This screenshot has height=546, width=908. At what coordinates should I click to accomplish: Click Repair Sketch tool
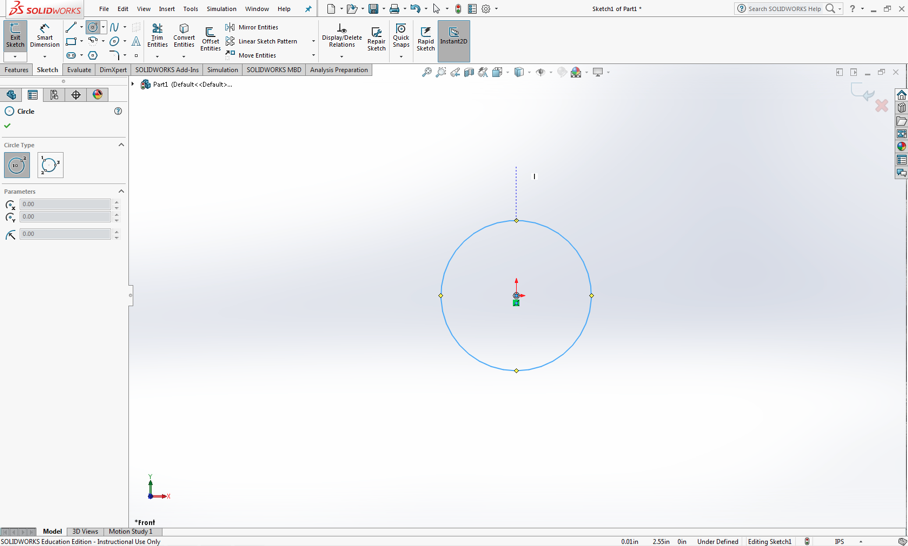click(x=376, y=39)
